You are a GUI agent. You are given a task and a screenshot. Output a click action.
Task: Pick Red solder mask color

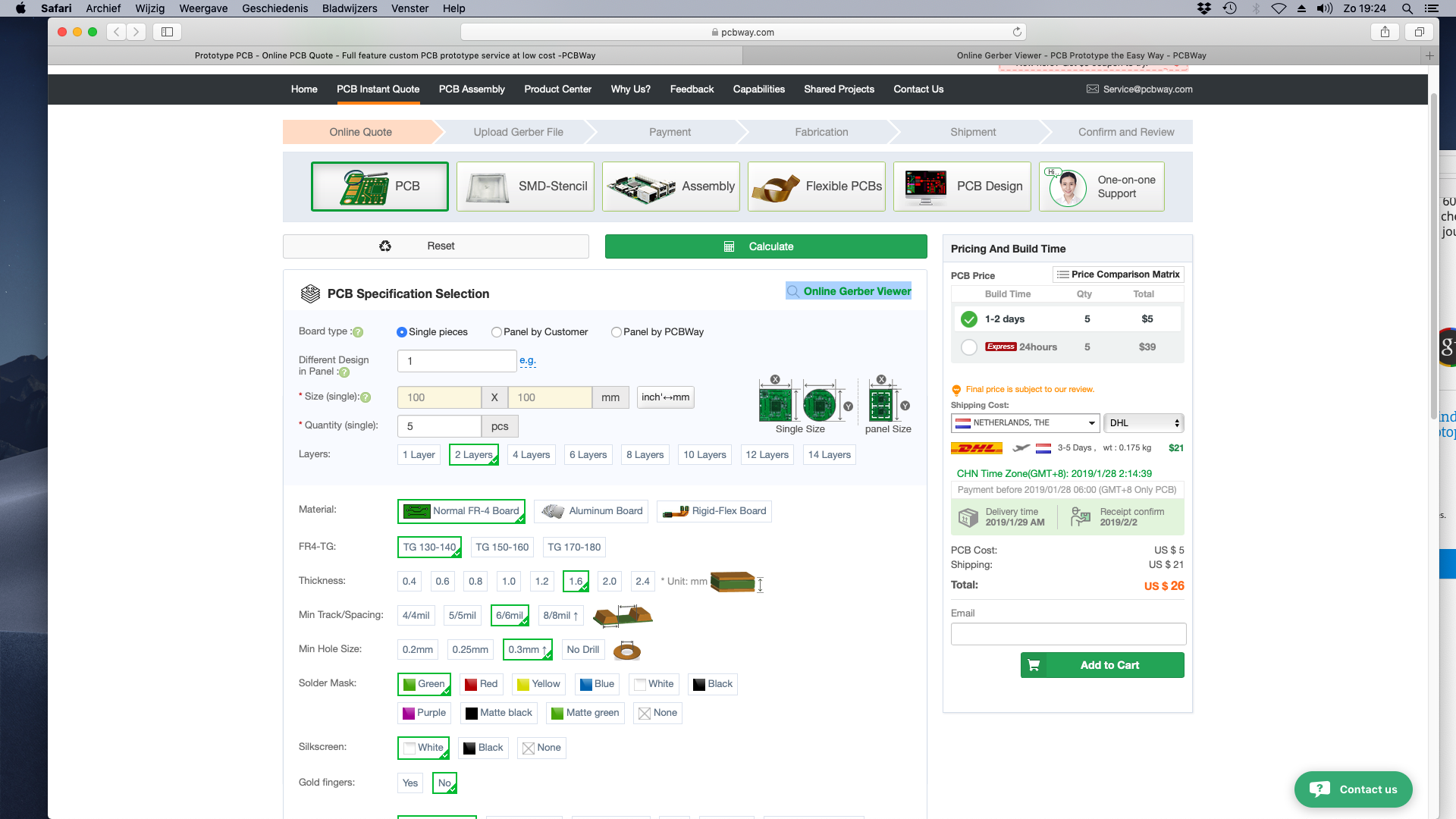482,684
